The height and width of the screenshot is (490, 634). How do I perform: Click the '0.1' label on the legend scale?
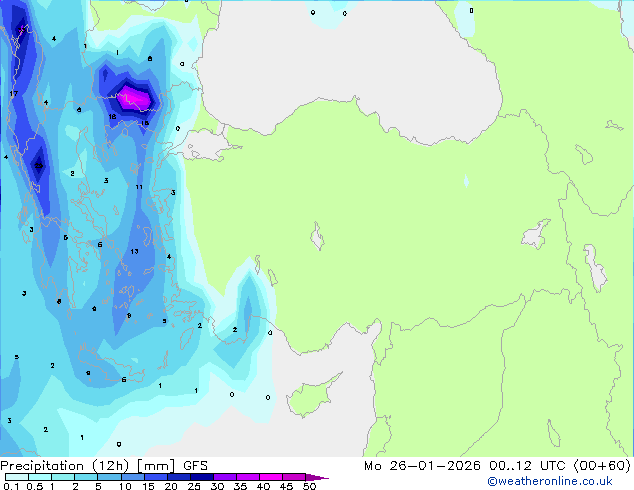pos(11,486)
